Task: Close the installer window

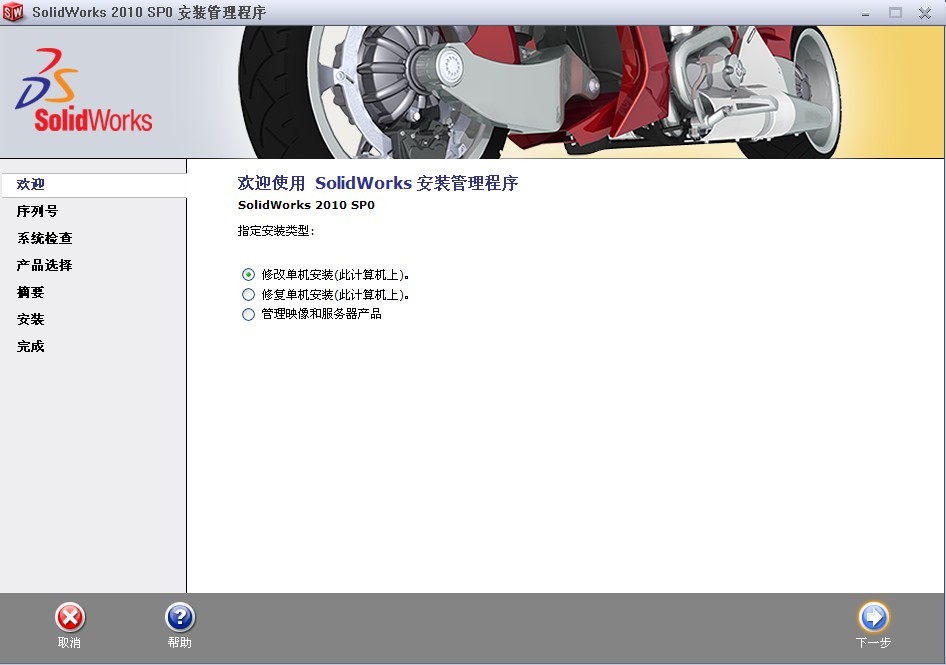Action: 925,13
